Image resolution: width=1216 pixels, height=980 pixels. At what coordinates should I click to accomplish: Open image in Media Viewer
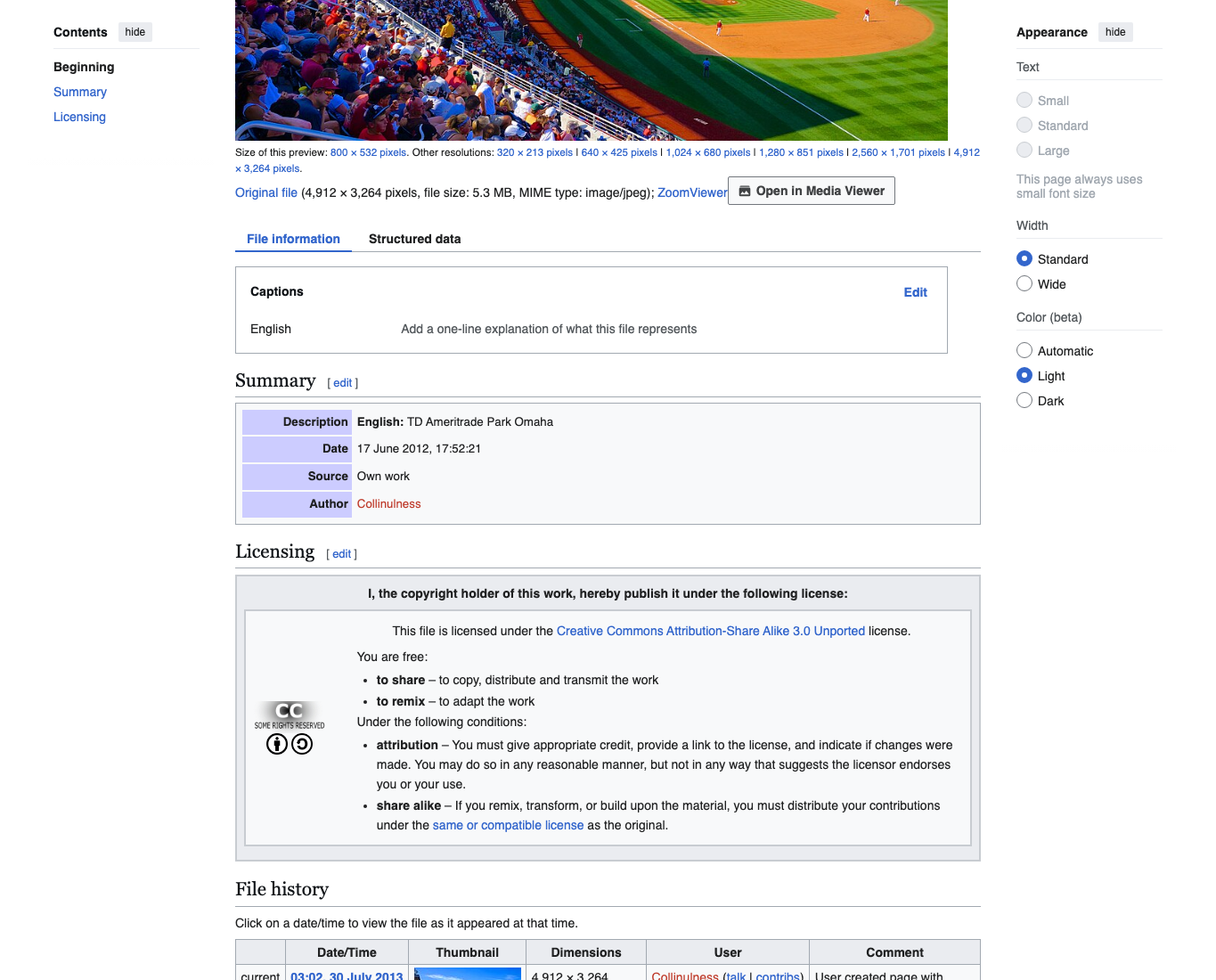click(811, 191)
